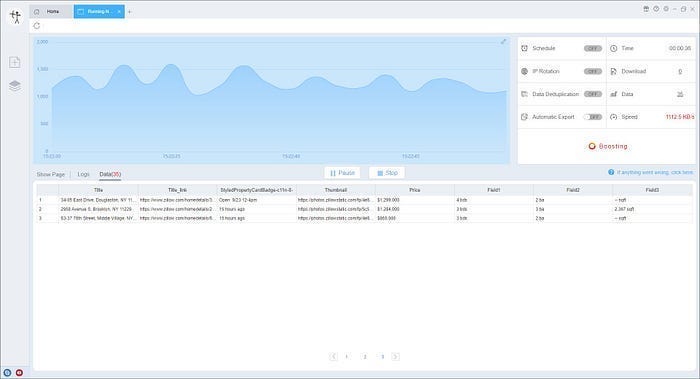Viewport: 700px width, 379px height.
Task: Open the help icon in the title bar
Action: pyautogui.click(x=656, y=9)
